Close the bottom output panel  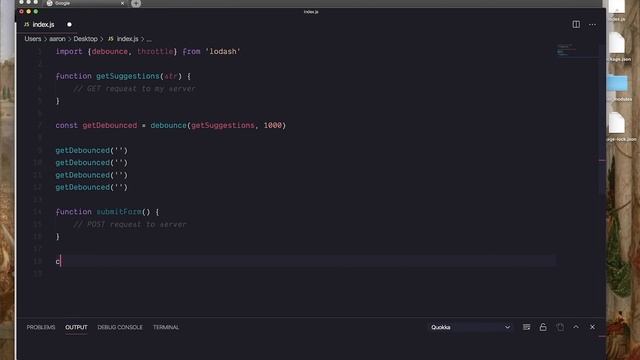(x=592, y=327)
